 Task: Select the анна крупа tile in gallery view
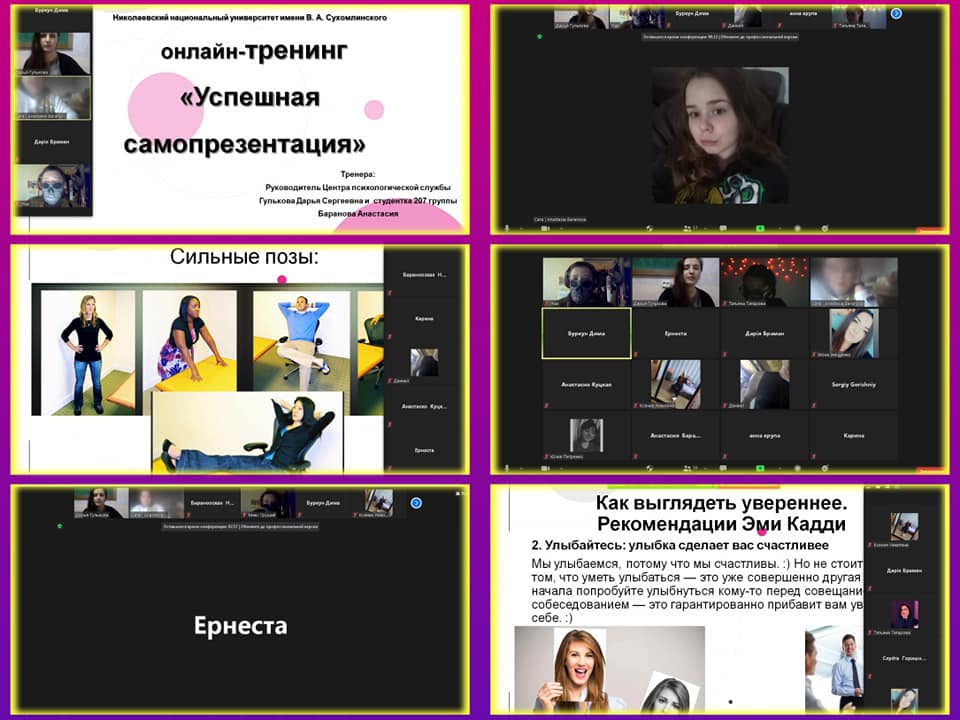tap(764, 435)
